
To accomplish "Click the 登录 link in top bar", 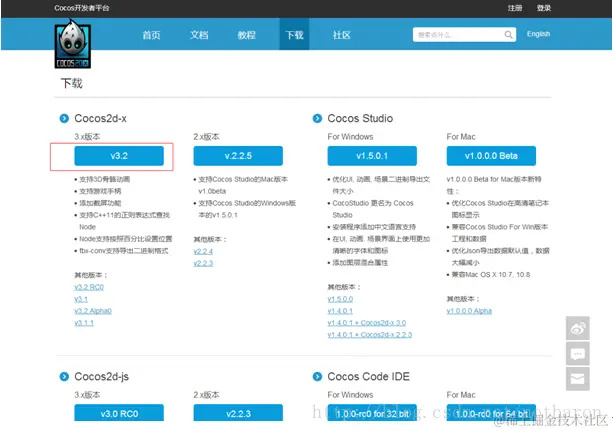I will 544,8.
